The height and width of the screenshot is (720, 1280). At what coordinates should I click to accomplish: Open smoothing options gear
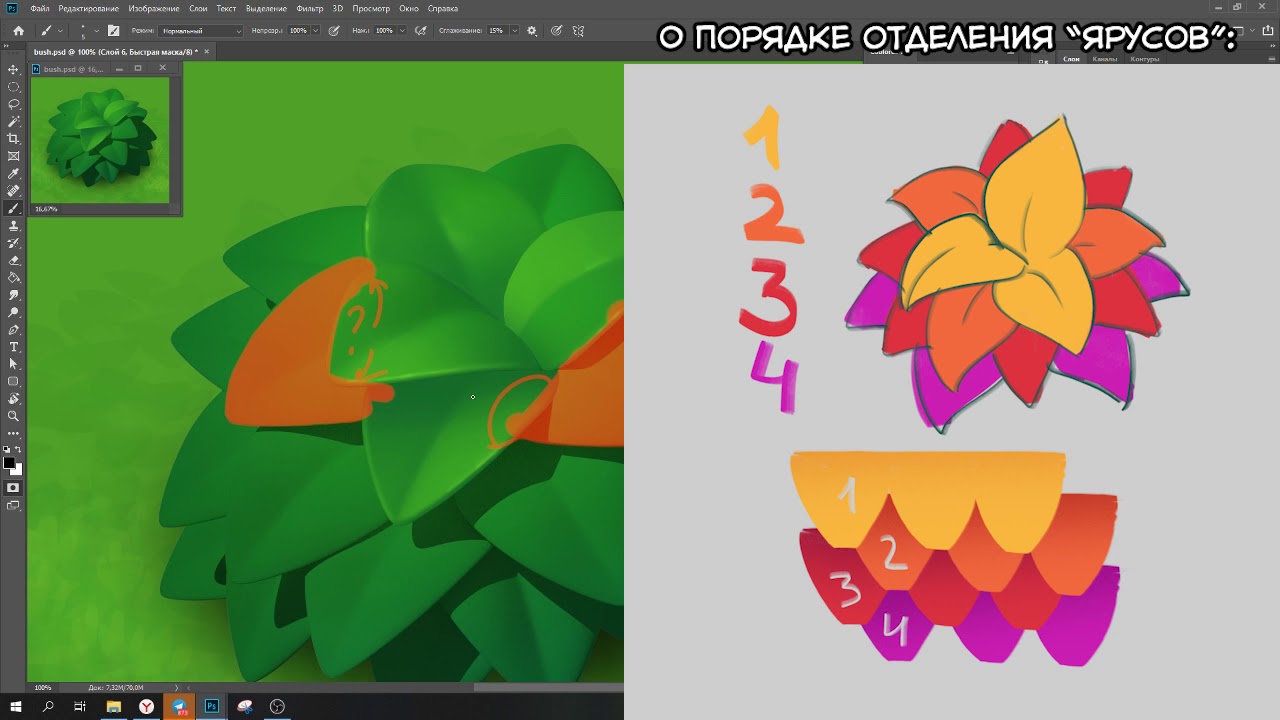tap(531, 31)
